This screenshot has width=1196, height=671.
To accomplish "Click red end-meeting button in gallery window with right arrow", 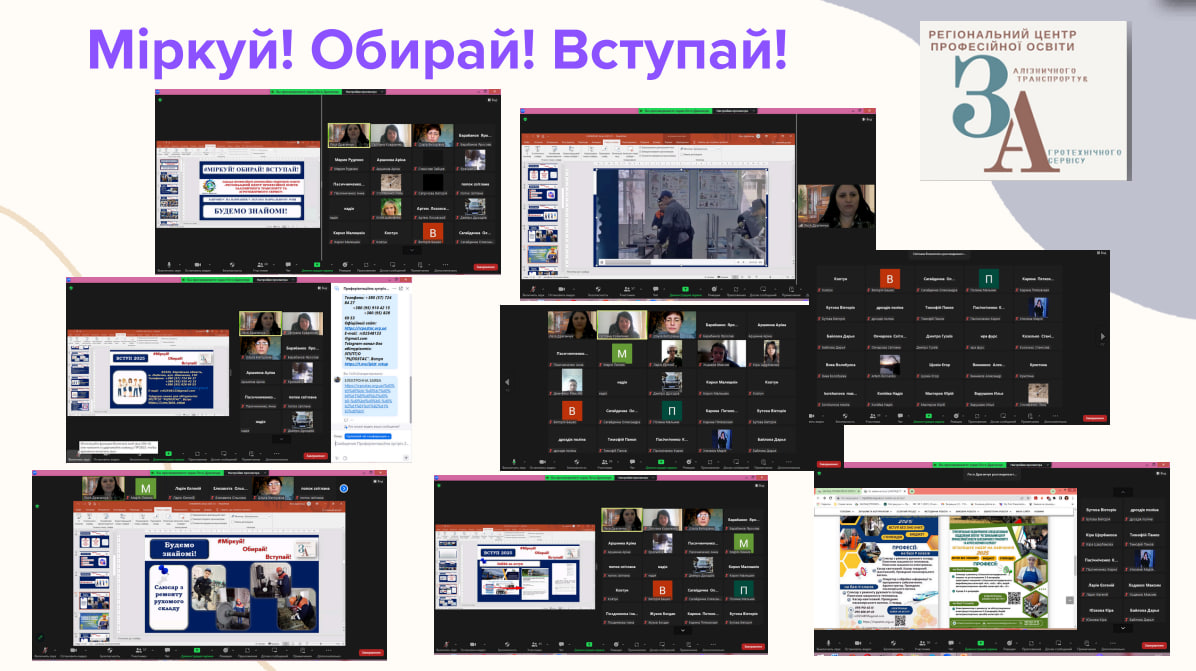I will [1095, 419].
